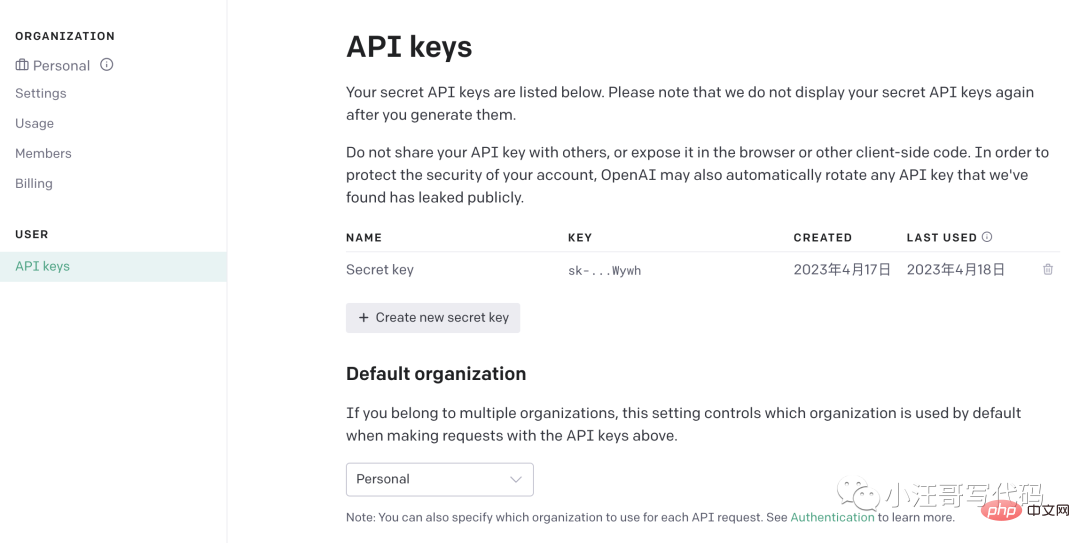Click the info icon next to Personal
The height and width of the screenshot is (543, 1080).
click(x=107, y=65)
